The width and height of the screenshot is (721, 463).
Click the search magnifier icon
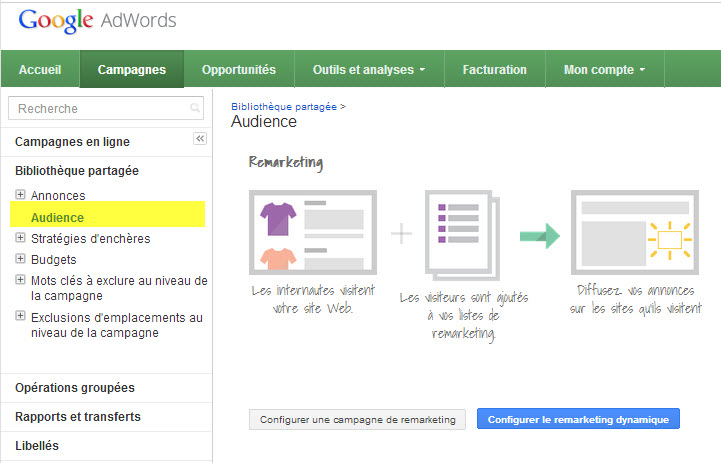pyautogui.click(x=195, y=108)
